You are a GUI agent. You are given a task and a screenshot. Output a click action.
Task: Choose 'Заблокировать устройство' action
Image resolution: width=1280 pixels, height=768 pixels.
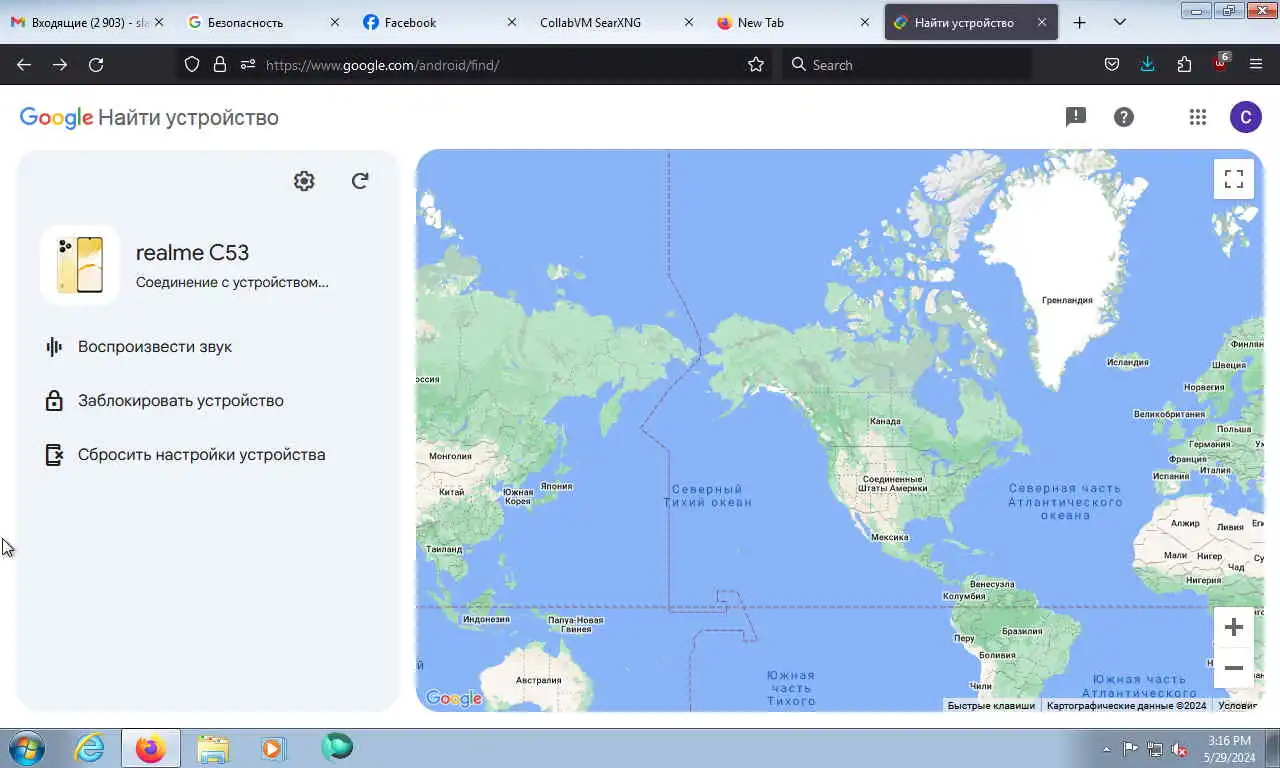(x=181, y=401)
